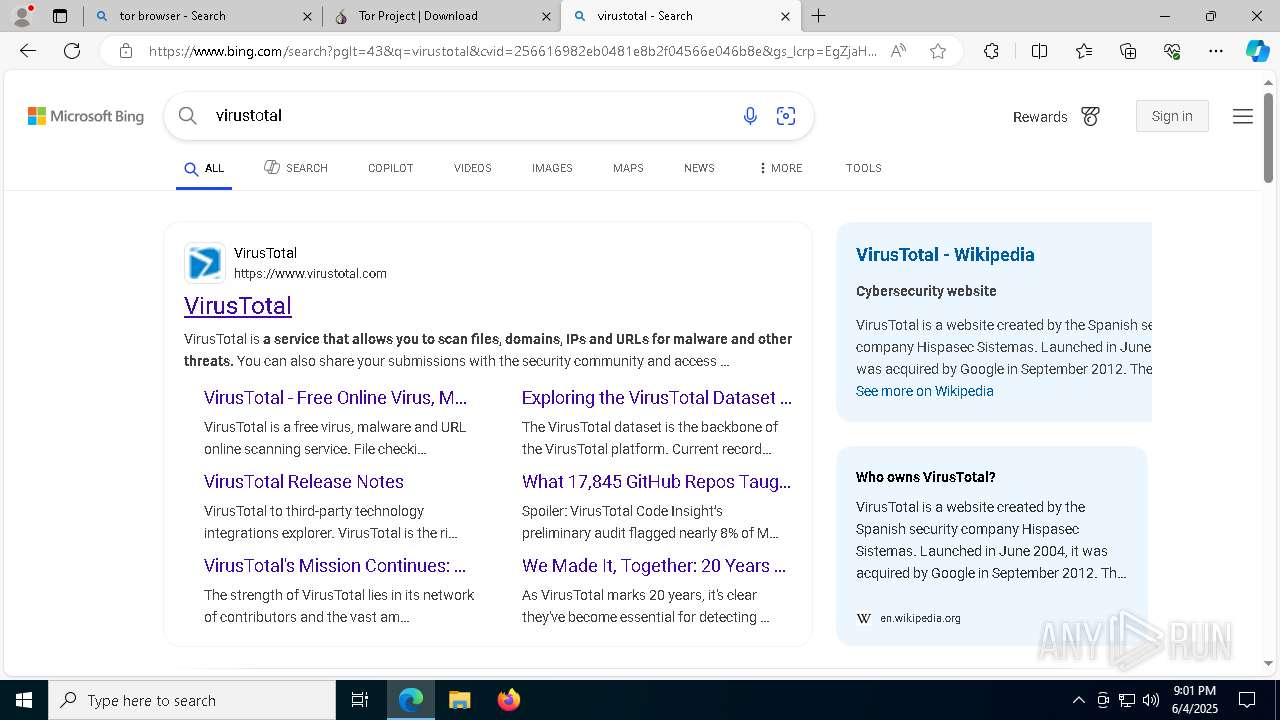Open visual search camera icon
Screen dimensions: 1280x720
[x=786, y=116]
